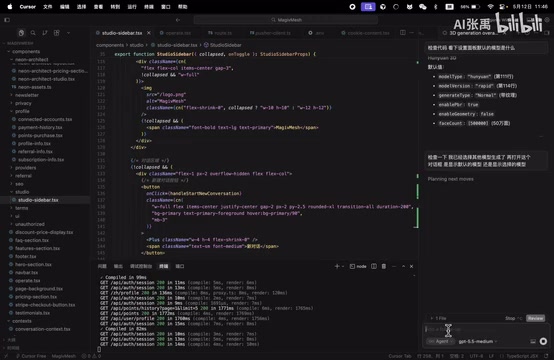The image size is (554, 360).
Task: Toggle the primary sidebar visibility icon
Action: point(7,20)
